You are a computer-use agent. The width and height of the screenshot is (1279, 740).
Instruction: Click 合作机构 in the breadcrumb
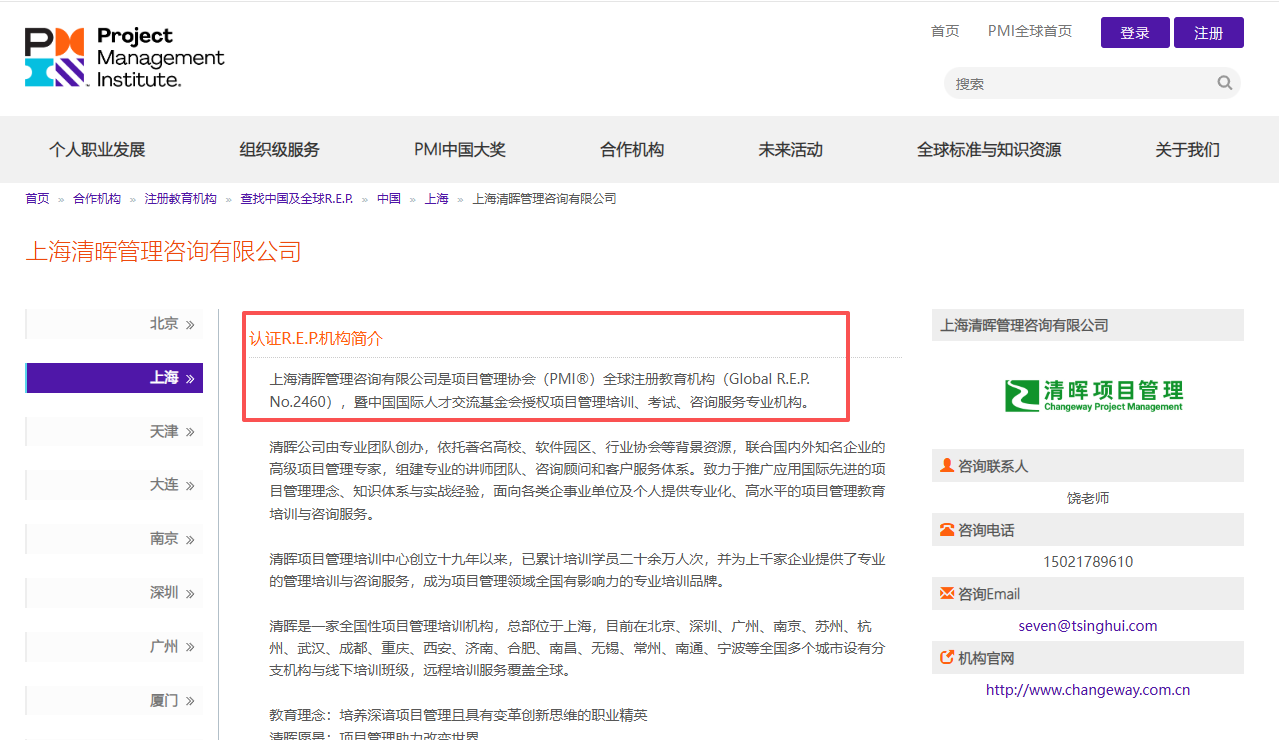coord(97,199)
